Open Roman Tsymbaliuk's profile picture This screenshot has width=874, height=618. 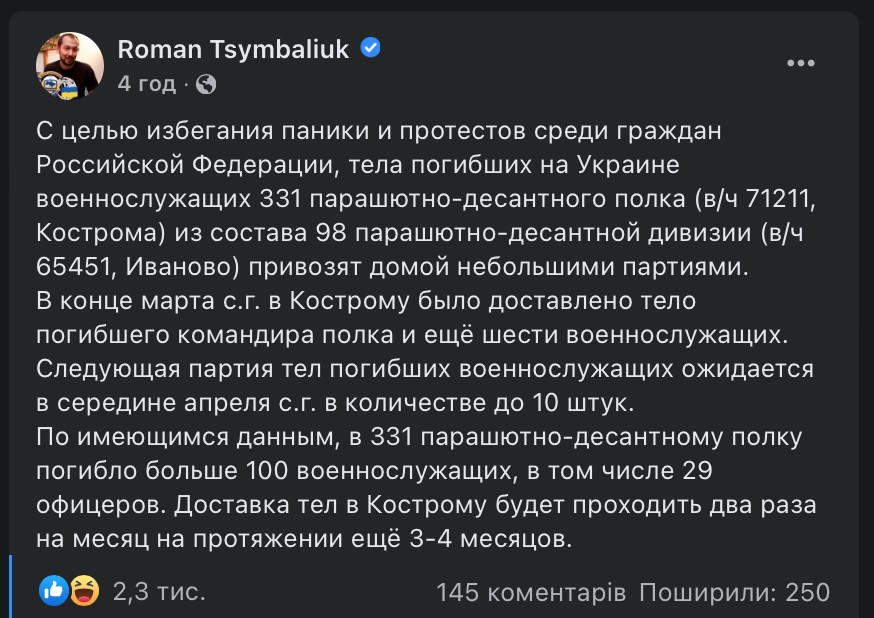(70, 66)
